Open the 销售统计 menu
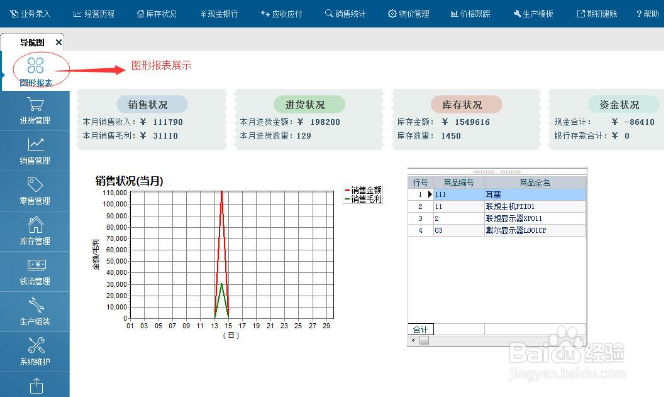Image resolution: width=664 pixels, height=397 pixels. [x=345, y=14]
